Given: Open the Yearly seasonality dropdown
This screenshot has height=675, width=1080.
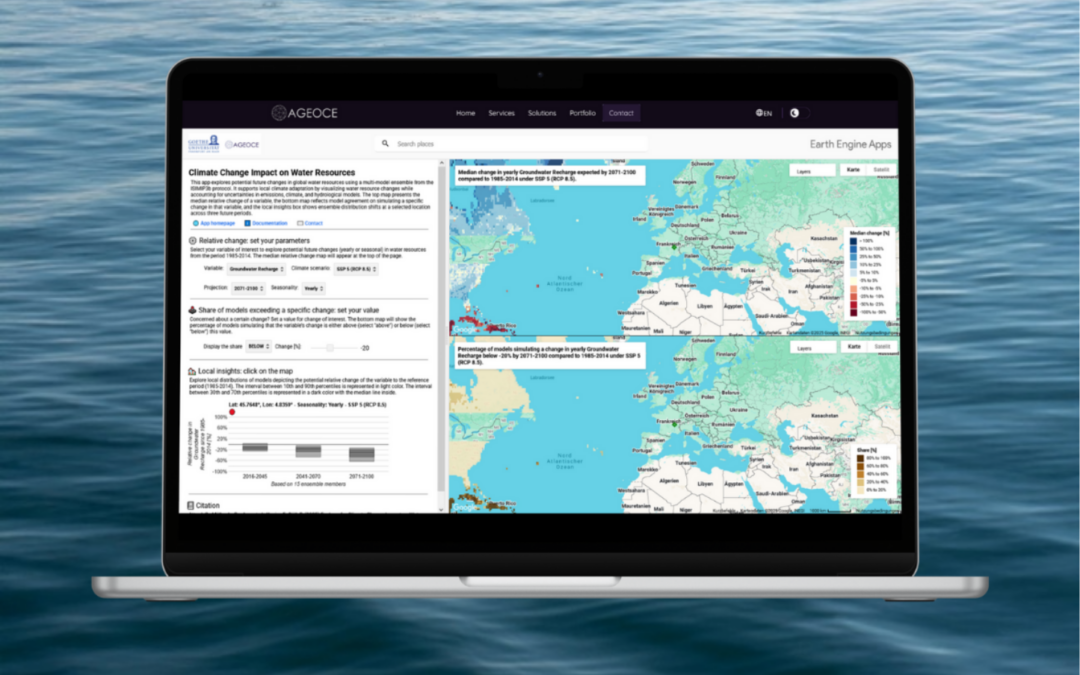Looking at the screenshot, I should pyautogui.click(x=313, y=289).
